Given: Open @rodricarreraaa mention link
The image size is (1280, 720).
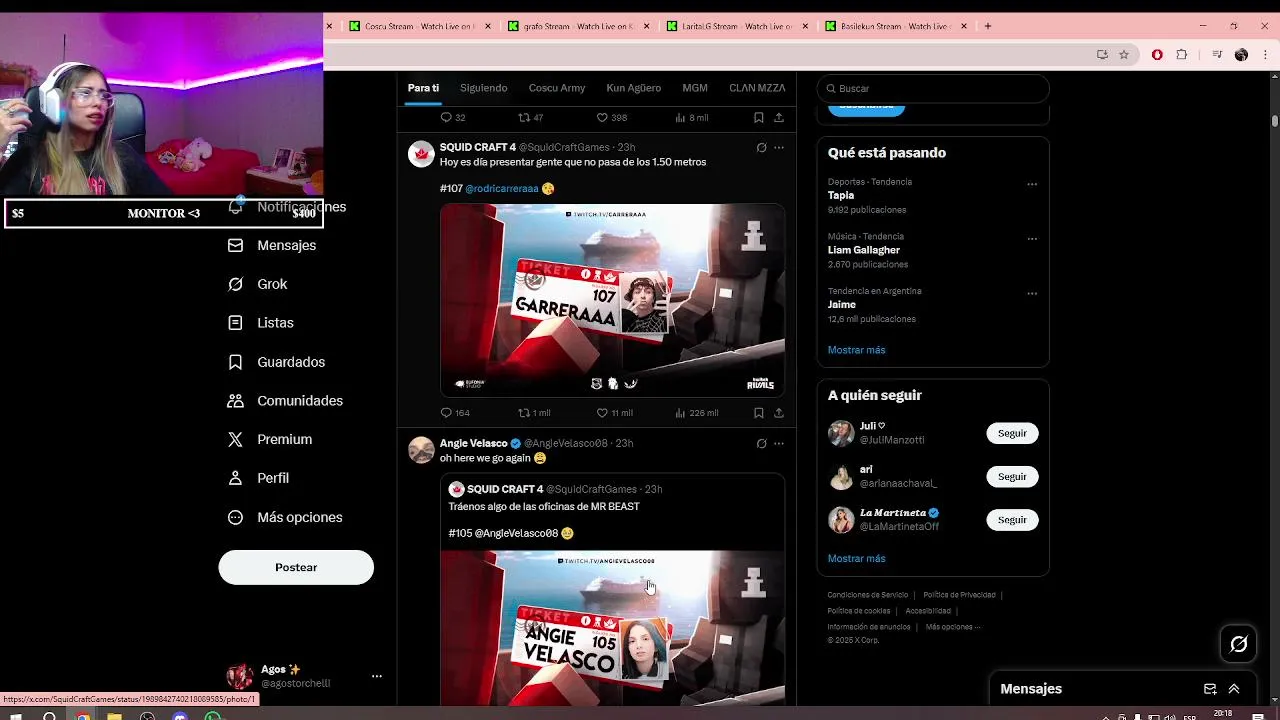Looking at the screenshot, I should pyautogui.click(x=502, y=188).
